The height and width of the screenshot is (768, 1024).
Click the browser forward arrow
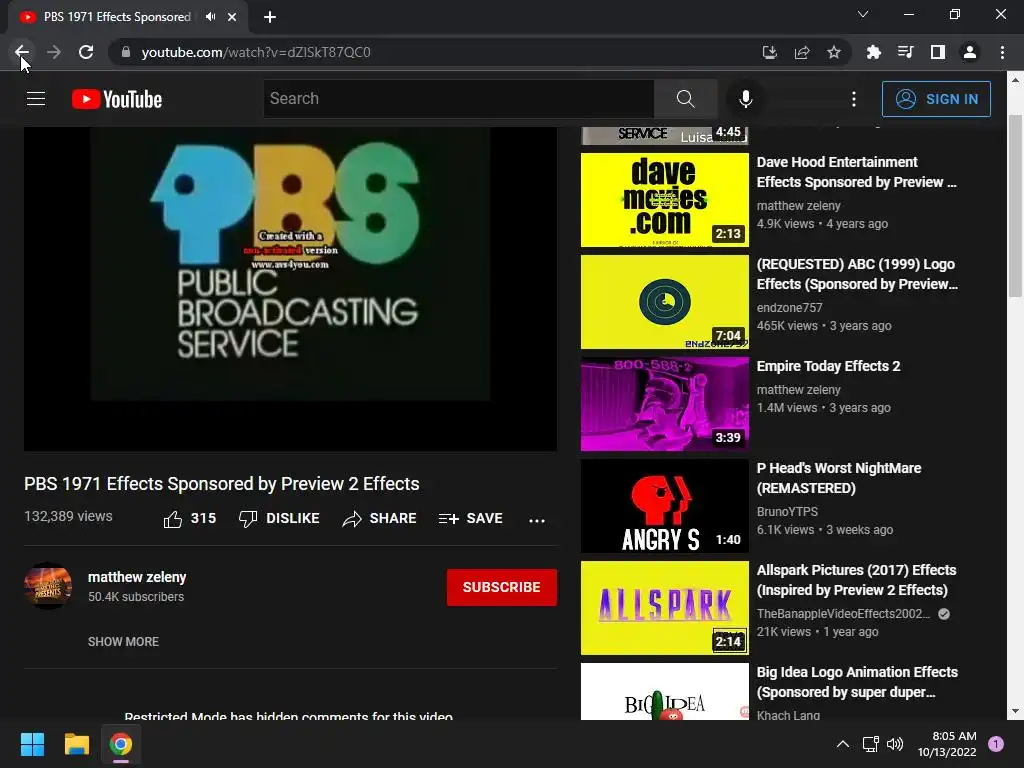(x=54, y=52)
